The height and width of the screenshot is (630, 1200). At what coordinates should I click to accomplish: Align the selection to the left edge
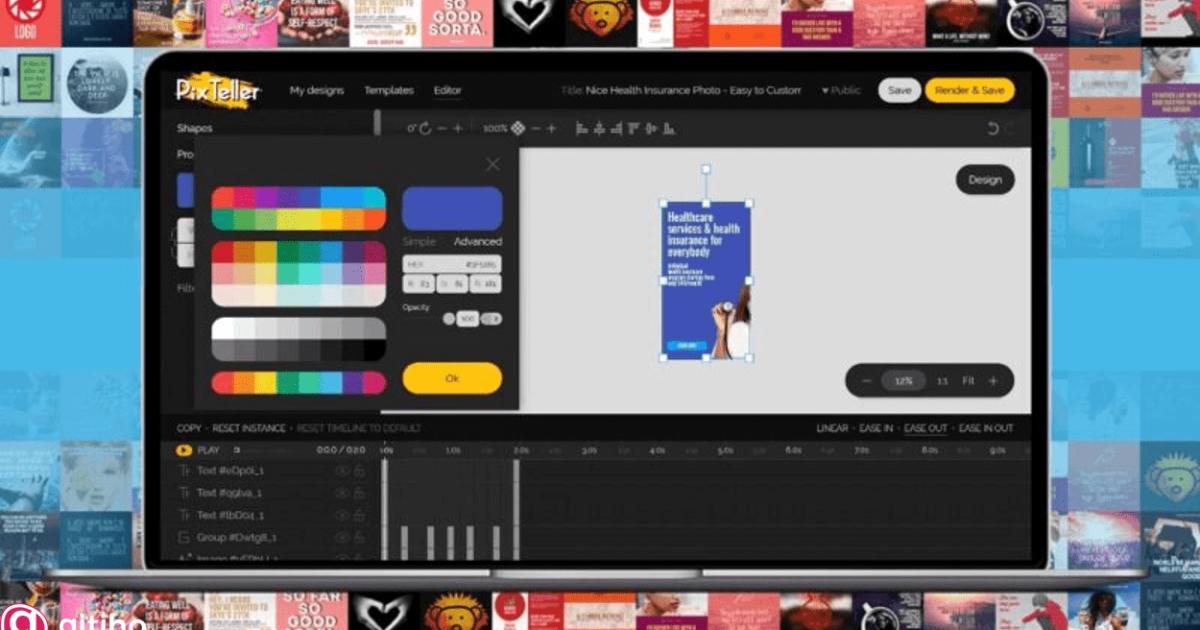point(581,128)
